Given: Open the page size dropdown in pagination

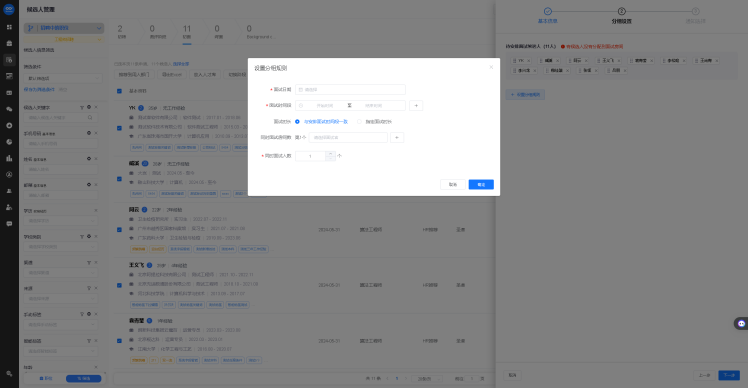Looking at the screenshot, I should [x=427, y=378].
